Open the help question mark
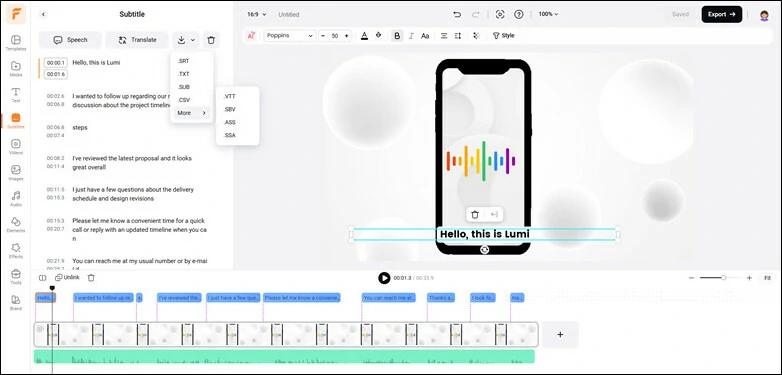This screenshot has width=782, height=375. [x=519, y=14]
